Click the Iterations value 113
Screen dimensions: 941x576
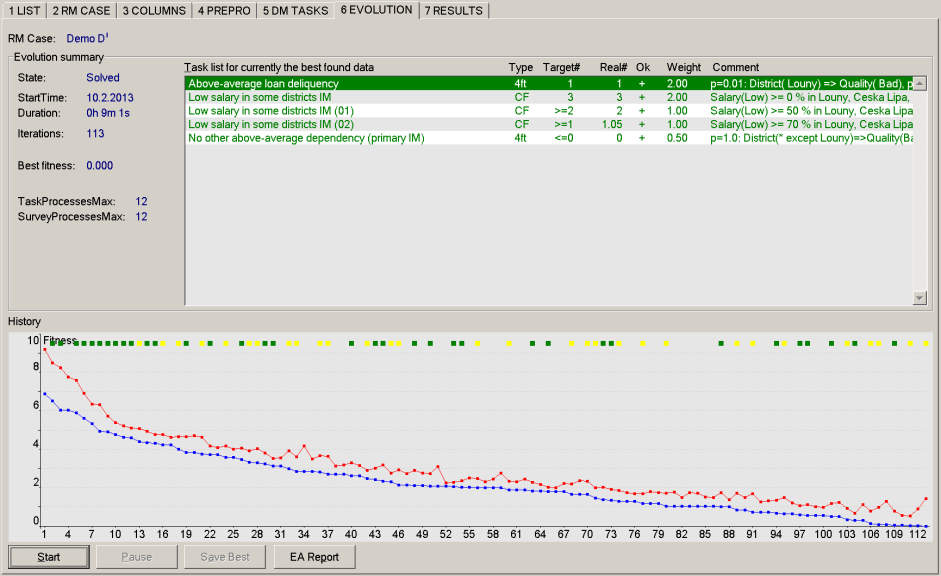95,133
